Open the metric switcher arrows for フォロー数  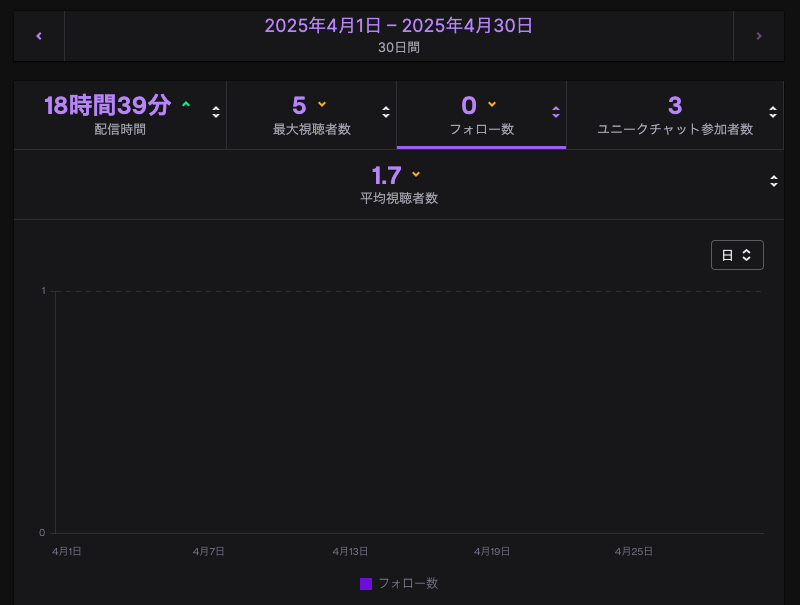[556, 112]
